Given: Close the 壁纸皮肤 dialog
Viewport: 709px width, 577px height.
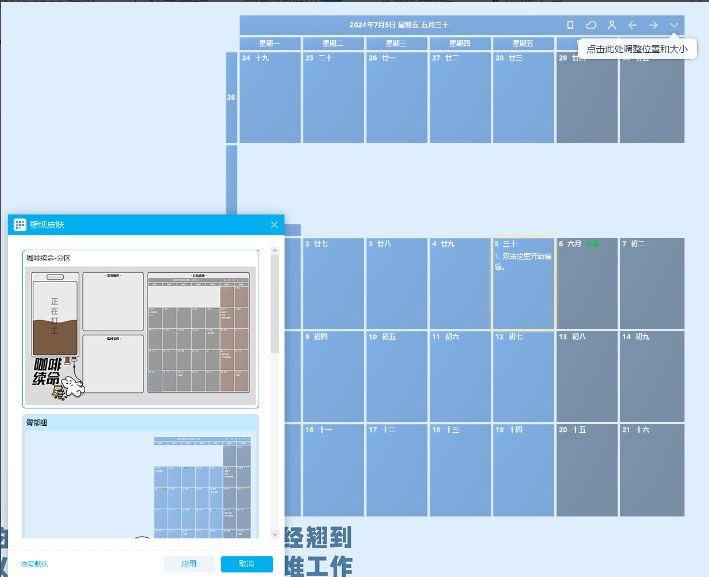Looking at the screenshot, I should coord(274,225).
